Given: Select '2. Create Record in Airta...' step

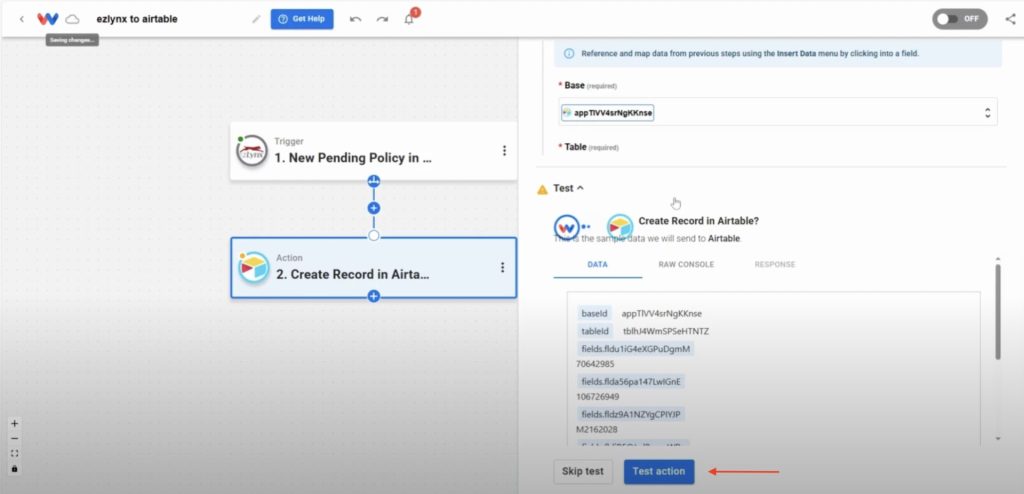Looking at the screenshot, I should (374, 267).
